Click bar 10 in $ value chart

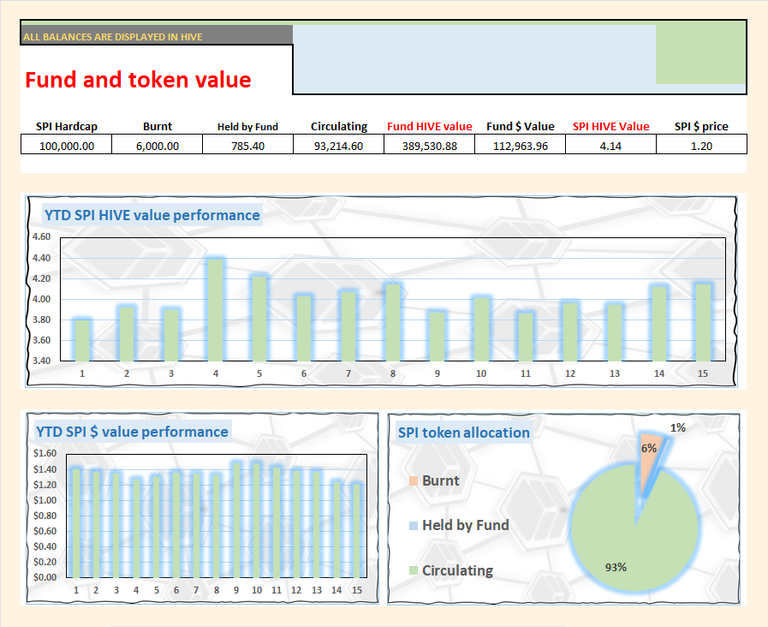tap(256, 520)
